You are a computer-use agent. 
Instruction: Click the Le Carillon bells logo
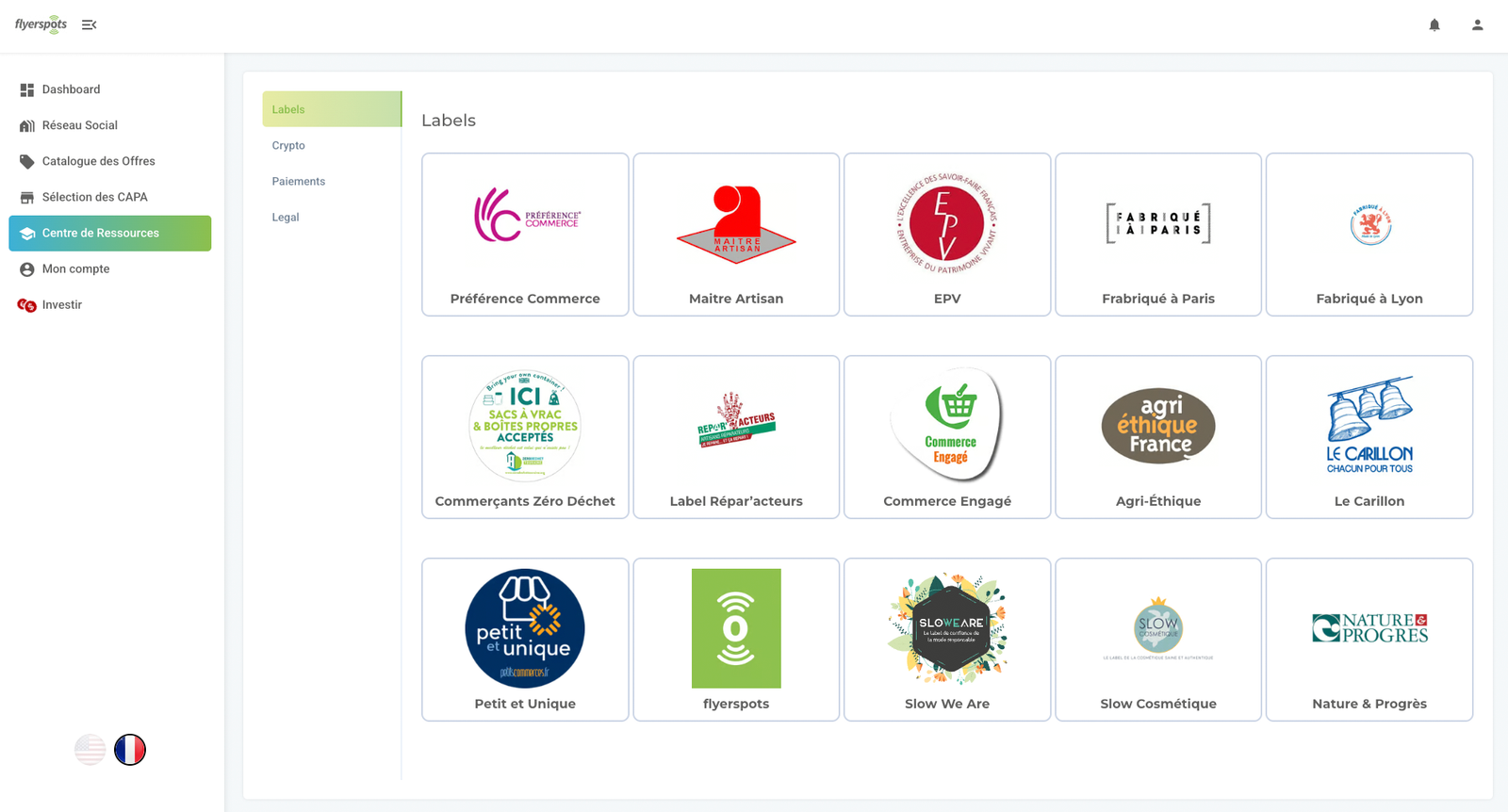click(1369, 425)
